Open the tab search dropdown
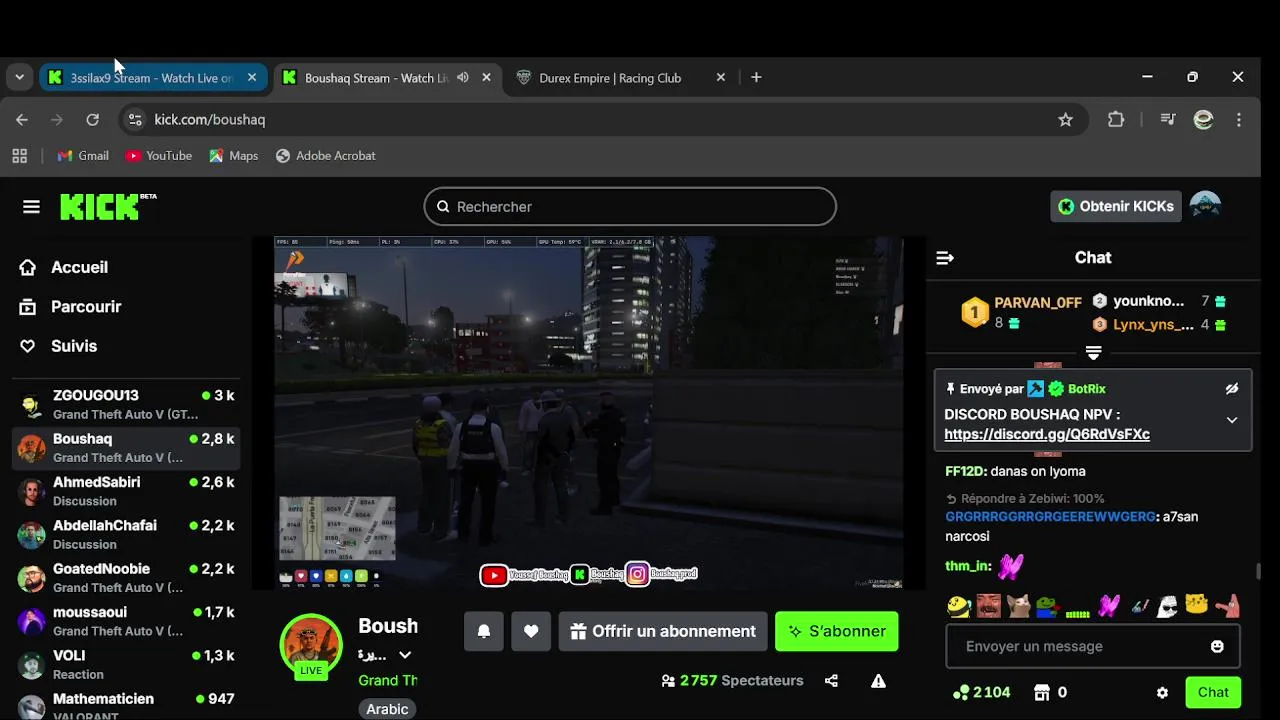Screen dimensions: 1280x720 (x=19, y=78)
